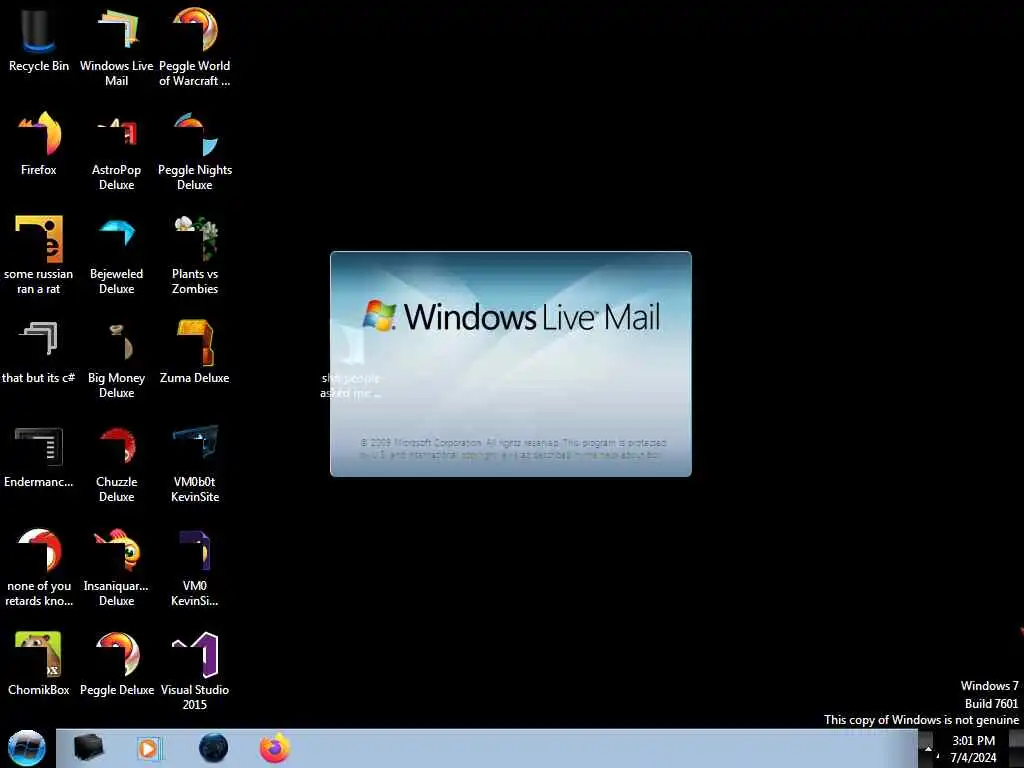
Task: Select the AstroPop Deluxe icon
Action: pyautogui.click(x=116, y=150)
